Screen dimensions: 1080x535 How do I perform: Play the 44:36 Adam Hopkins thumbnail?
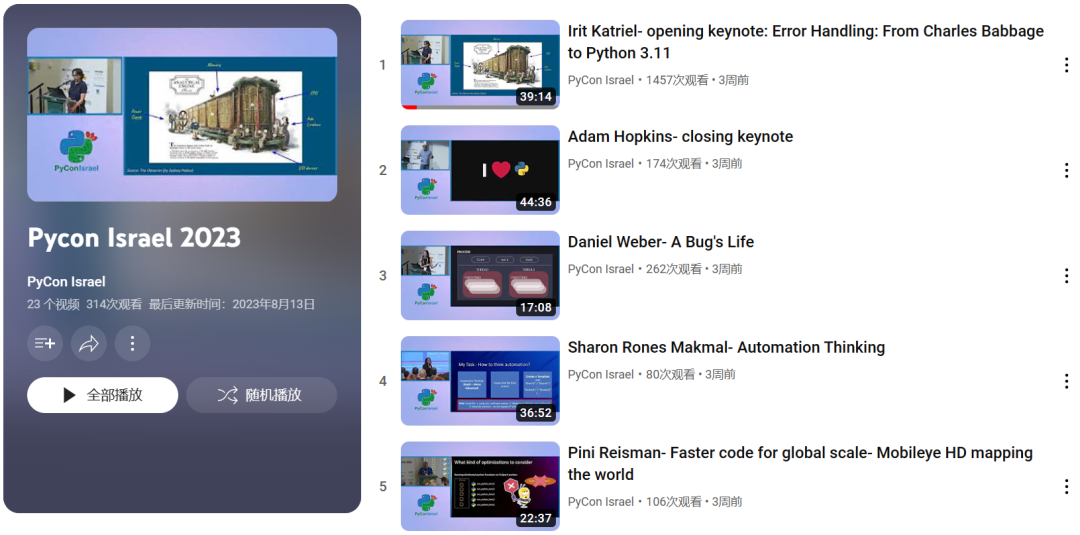click(x=480, y=170)
